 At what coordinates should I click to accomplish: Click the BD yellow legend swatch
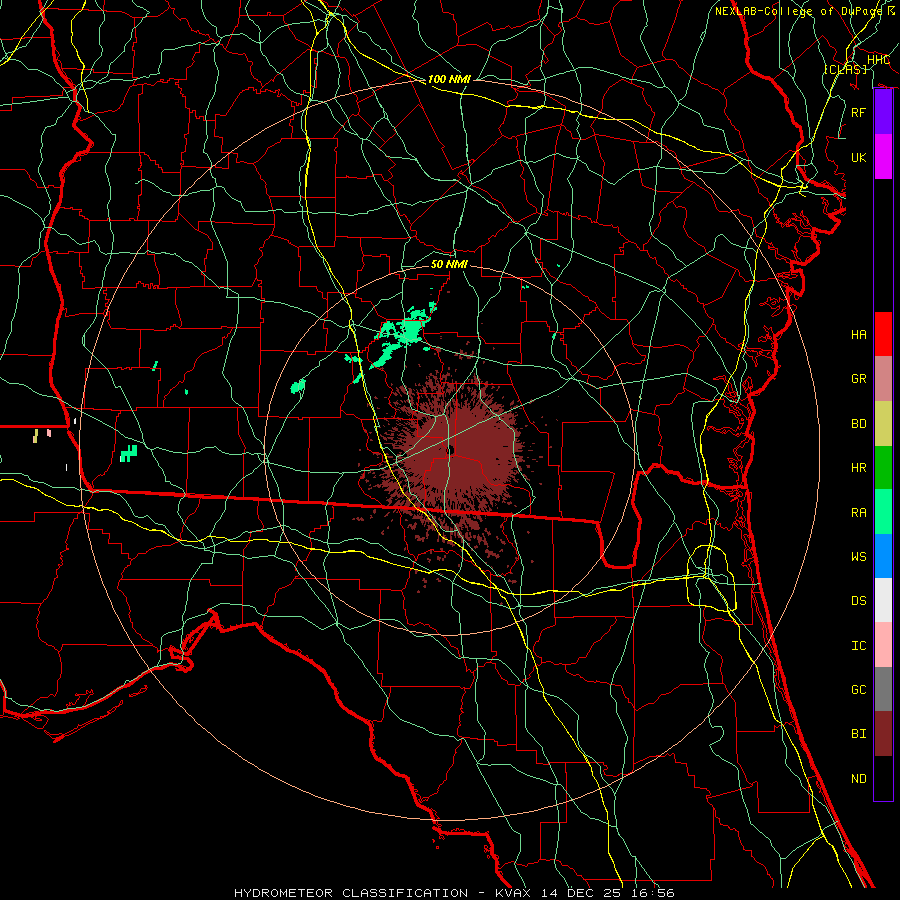pyautogui.click(x=883, y=424)
